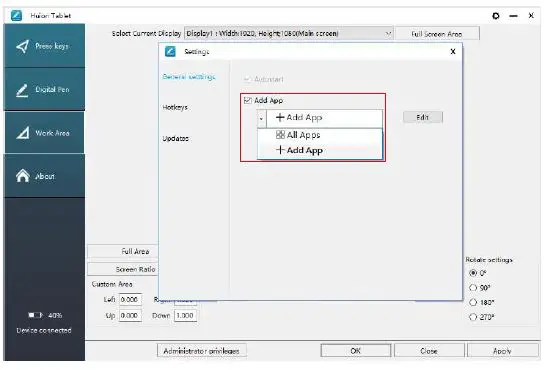Image resolution: width=553 pixels, height=370 pixels.
Task: Click the Left custom area field
Action: point(130,299)
